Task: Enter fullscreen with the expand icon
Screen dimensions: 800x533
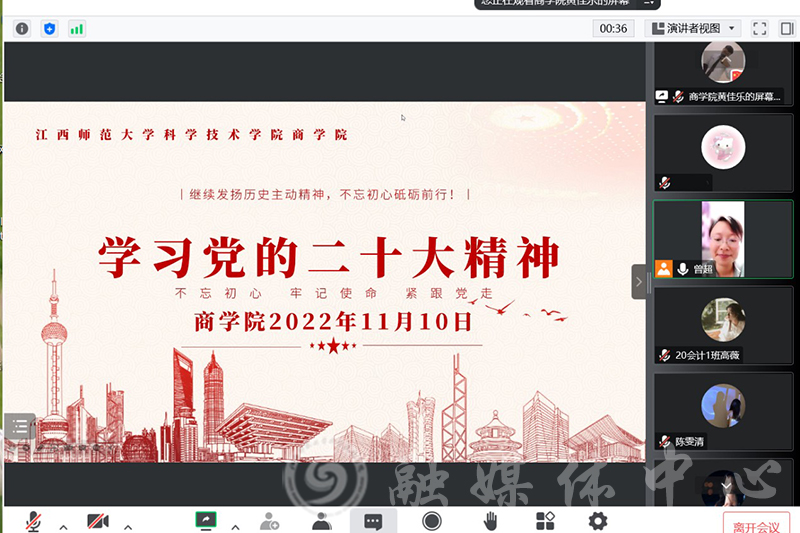Action: coord(760,29)
